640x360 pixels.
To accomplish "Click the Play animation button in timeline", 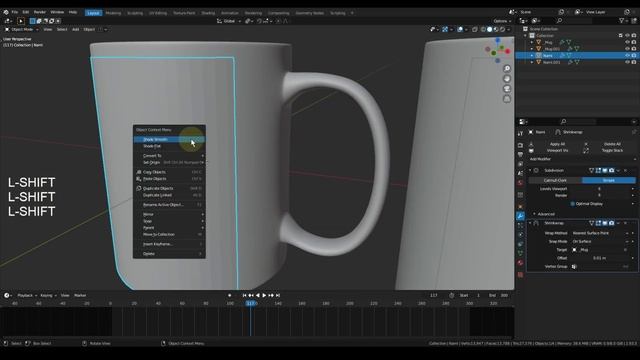I will pyautogui.click(x=264, y=295).
